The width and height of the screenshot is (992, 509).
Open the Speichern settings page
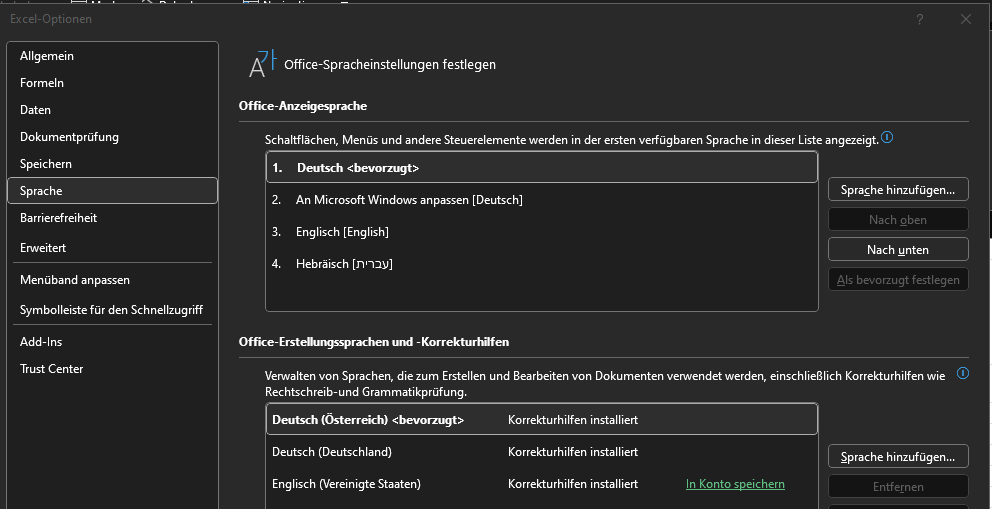pyautogui.click(x=112, y=164)
